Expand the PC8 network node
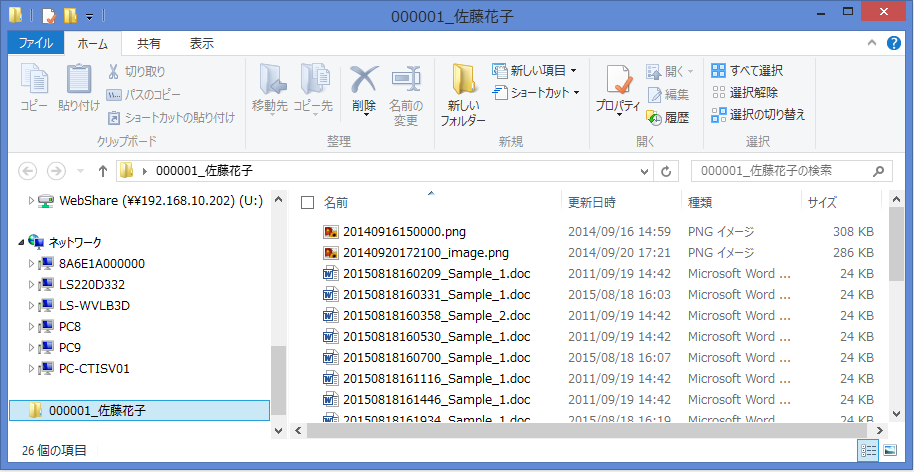The height and width of the screenshot is (472, 914). 30,327
